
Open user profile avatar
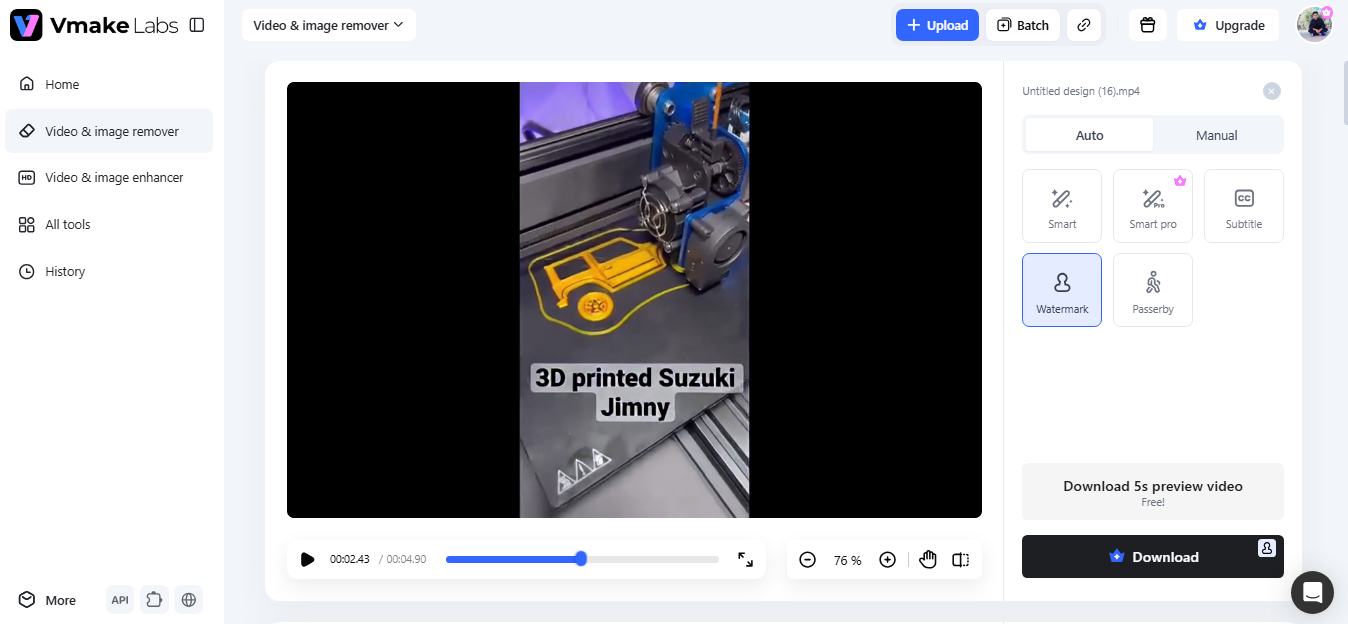coord(1314,25)
